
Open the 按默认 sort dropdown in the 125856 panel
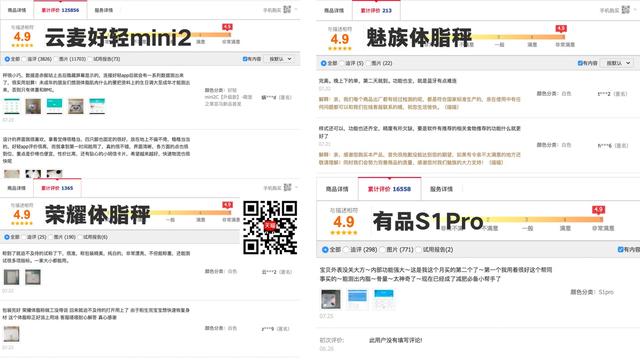click(280, 59)
